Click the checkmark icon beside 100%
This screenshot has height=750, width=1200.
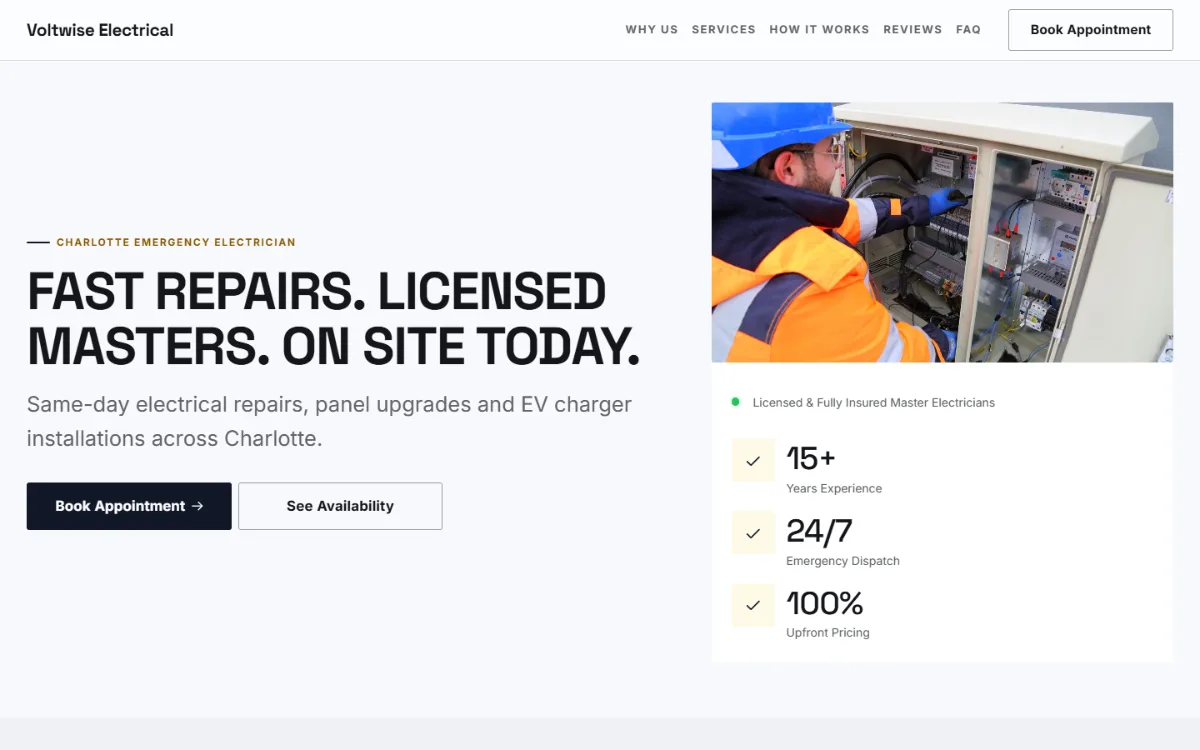[753, 605]
